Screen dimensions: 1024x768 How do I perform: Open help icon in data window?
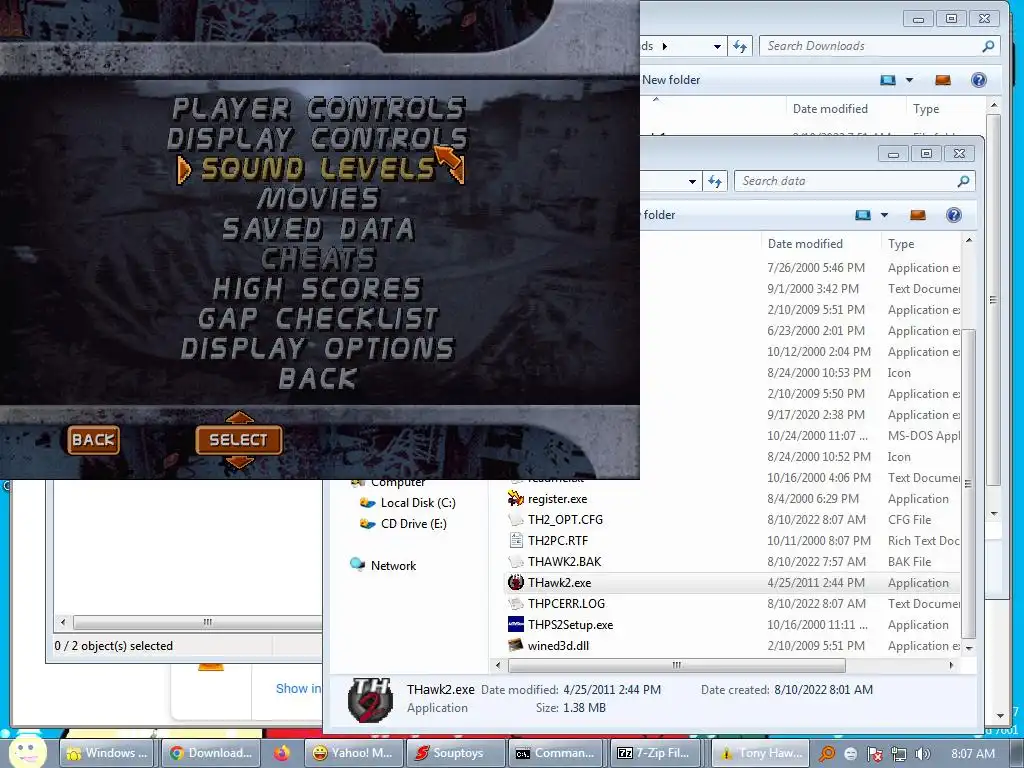(x=953, y=215)
